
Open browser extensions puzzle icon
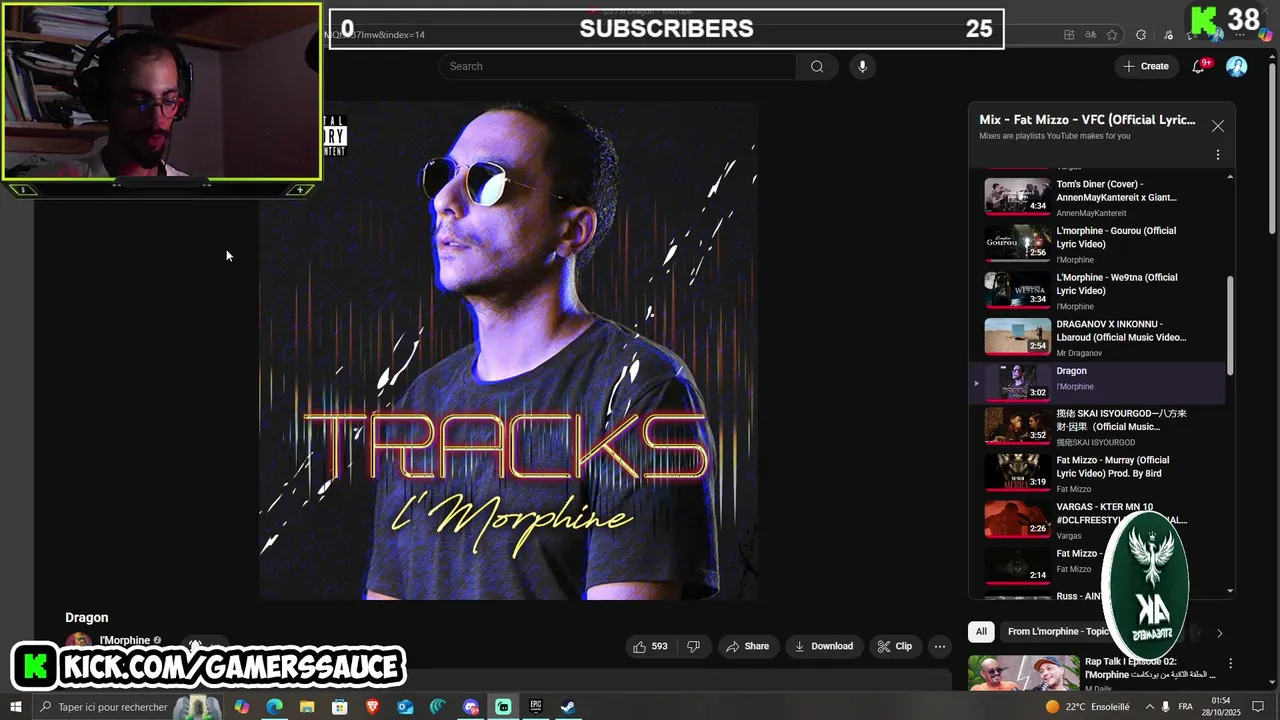point(1141,35)
